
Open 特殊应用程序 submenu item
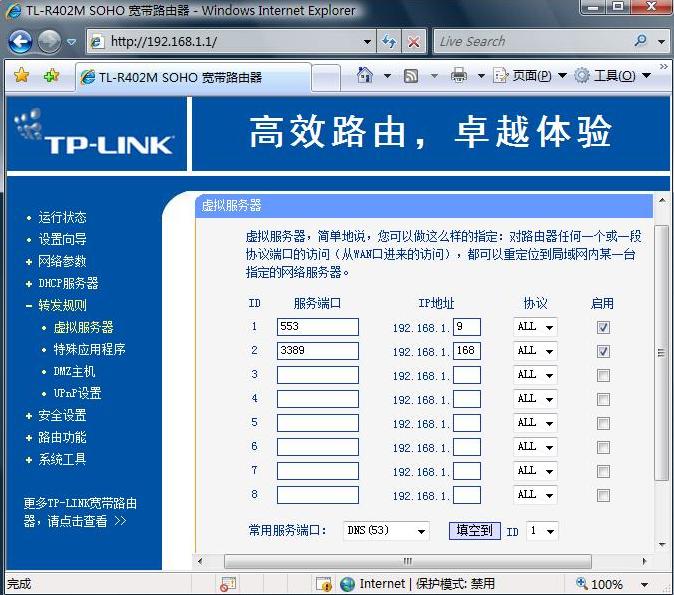tap(89, 349)
